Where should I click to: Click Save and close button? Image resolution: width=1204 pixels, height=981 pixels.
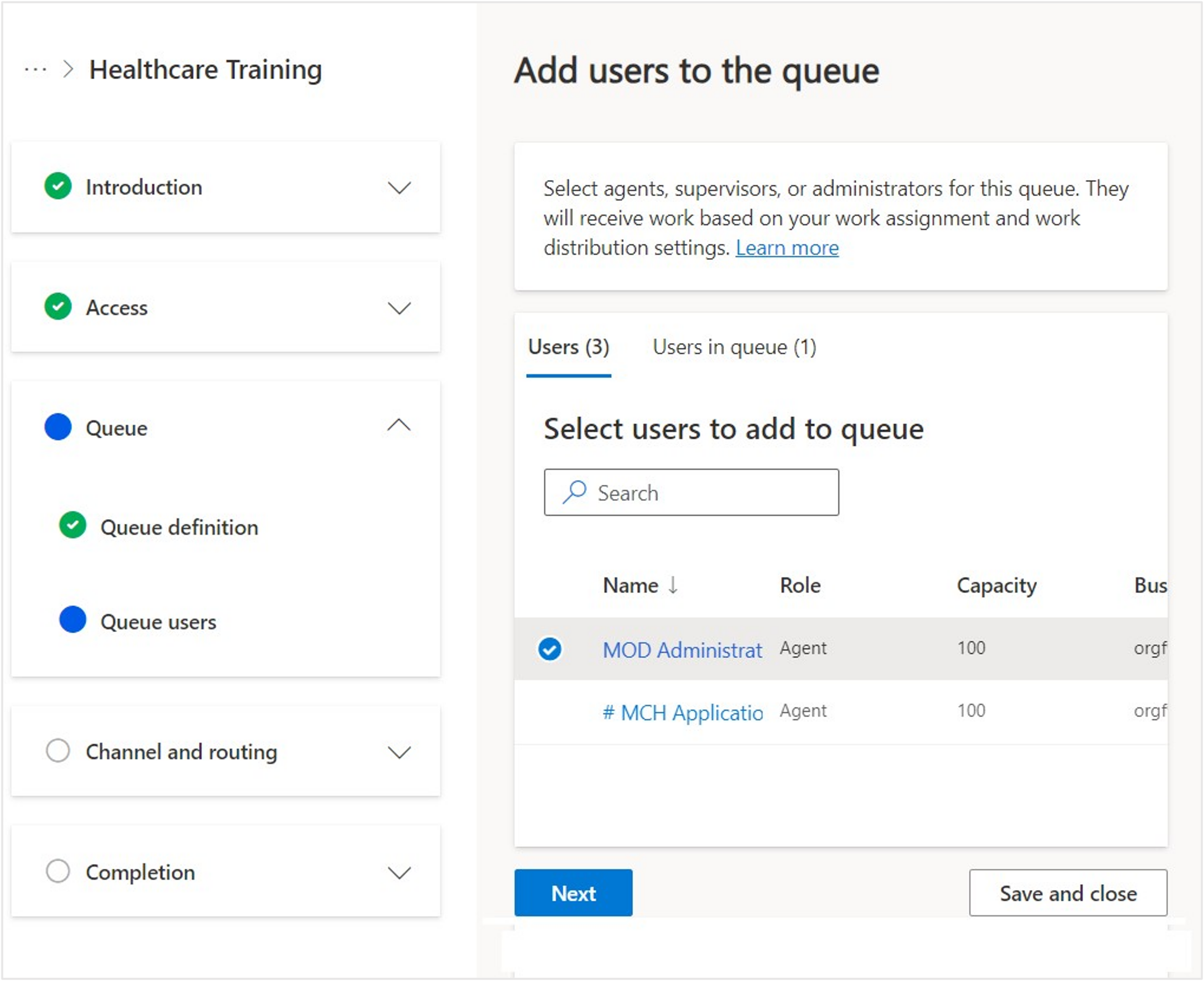tap(1069, 893)
